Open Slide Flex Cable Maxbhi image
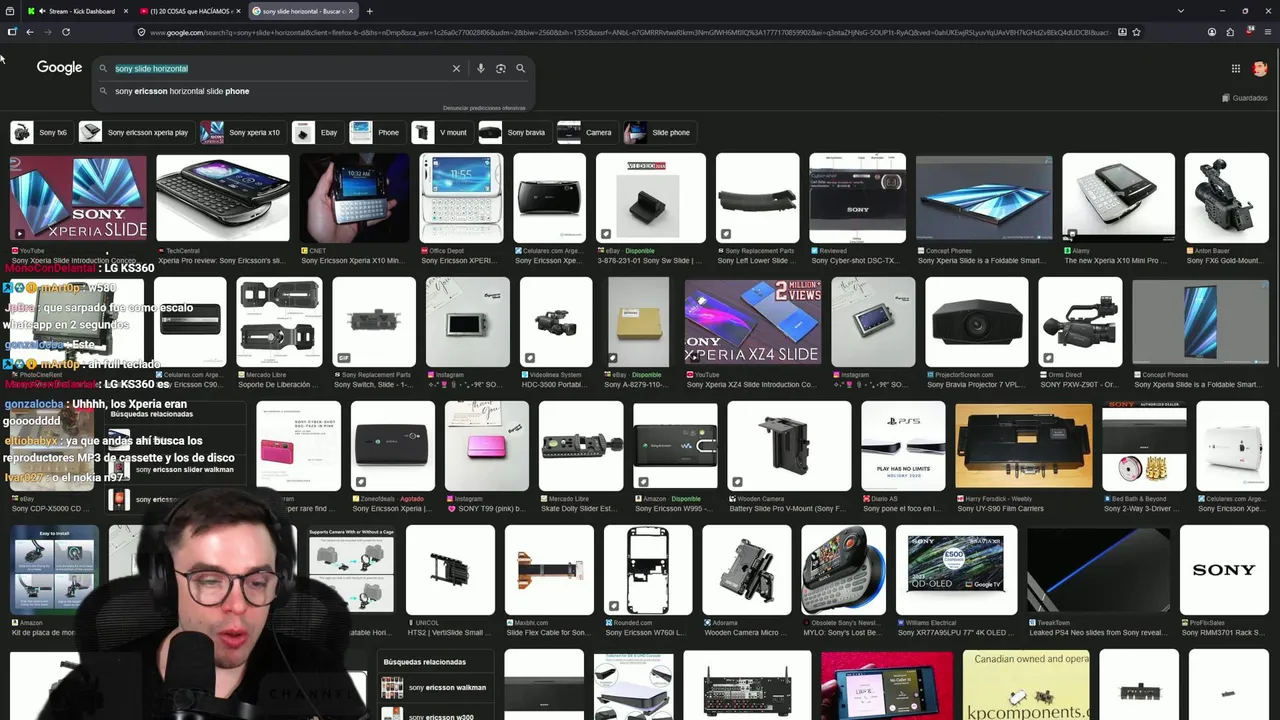1280x720 pixels. 549,570
